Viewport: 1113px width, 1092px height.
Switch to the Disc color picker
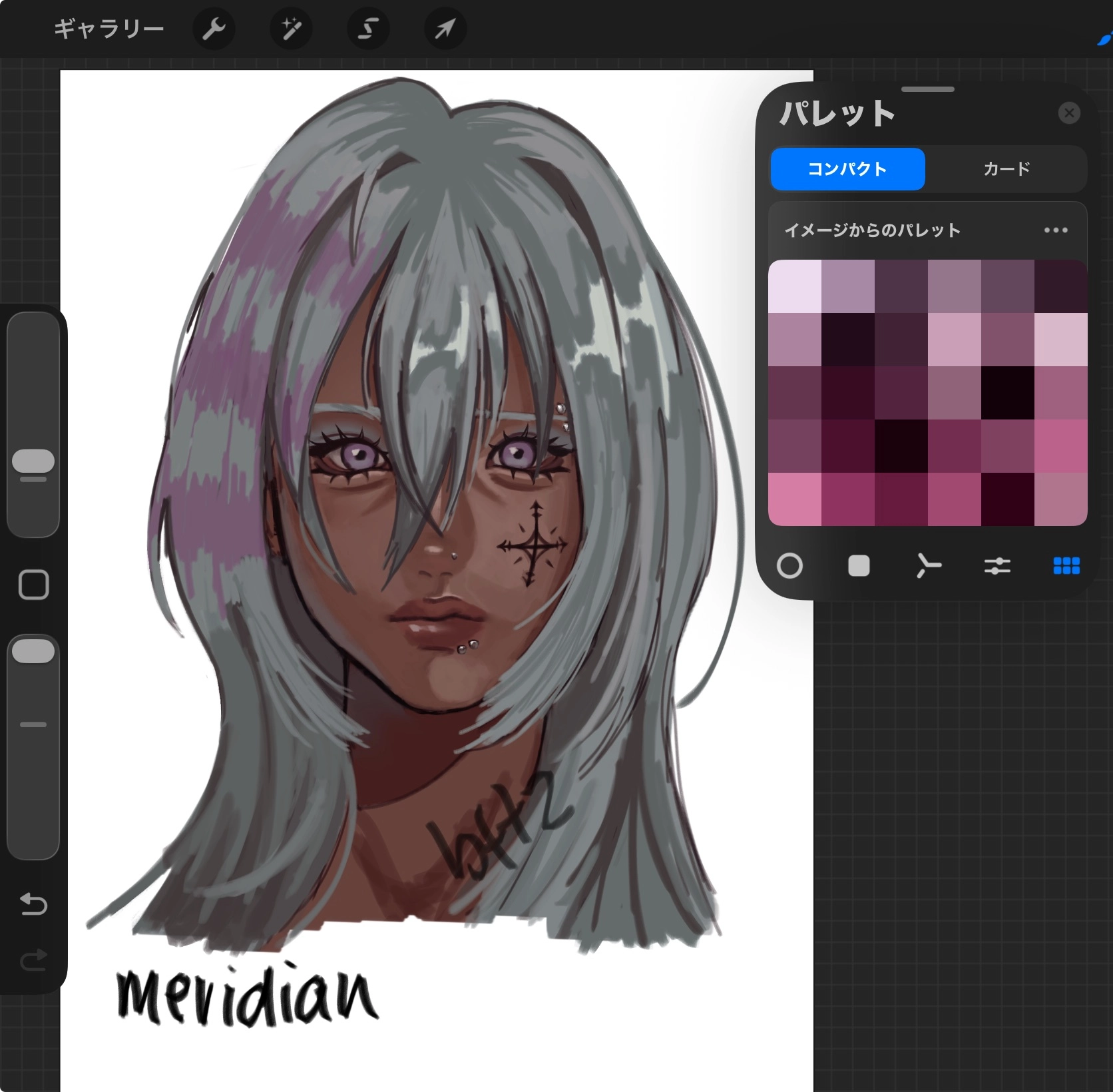point(789,566)
